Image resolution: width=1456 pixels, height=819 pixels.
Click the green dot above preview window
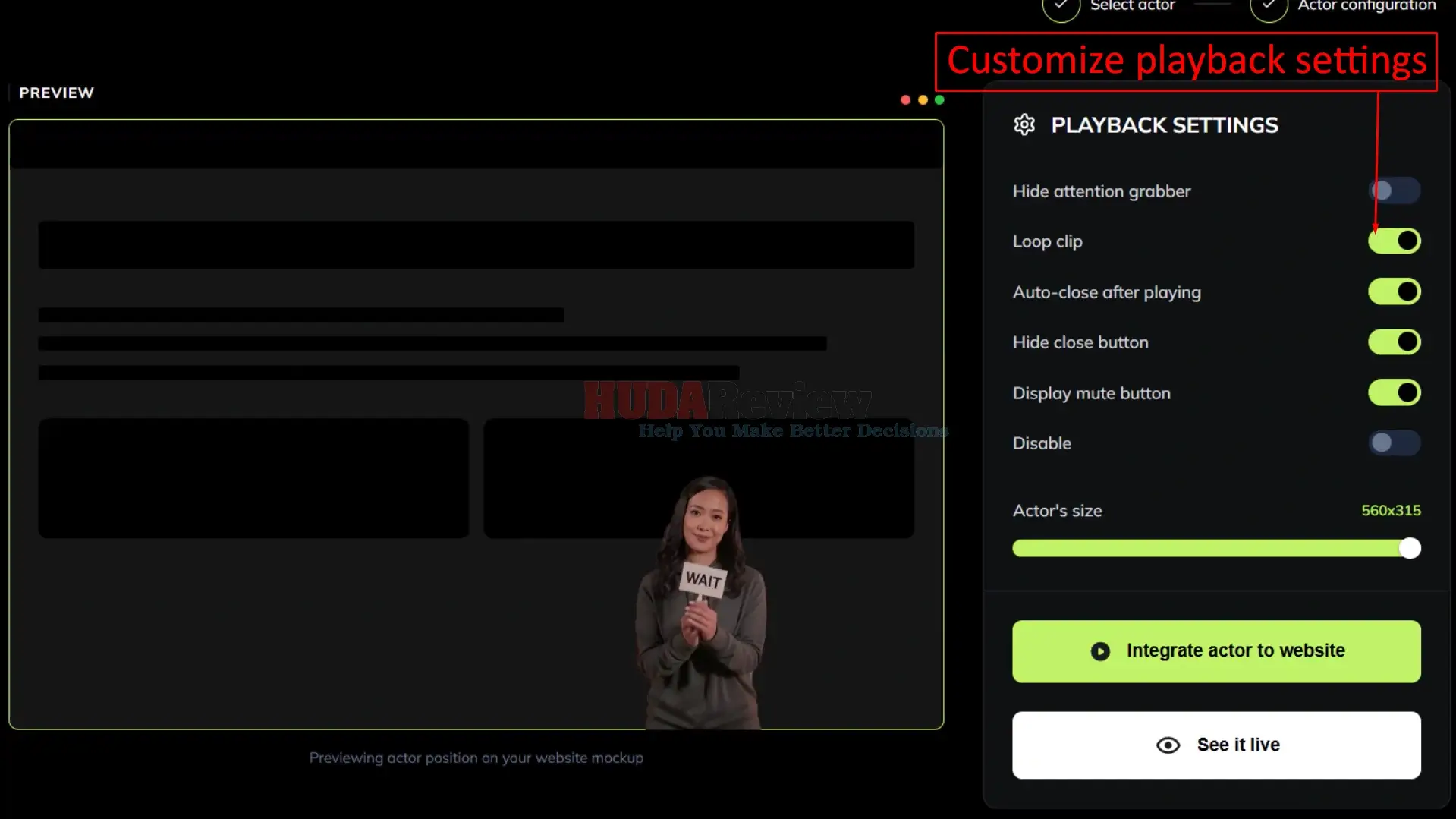click(x=939, y=100)
